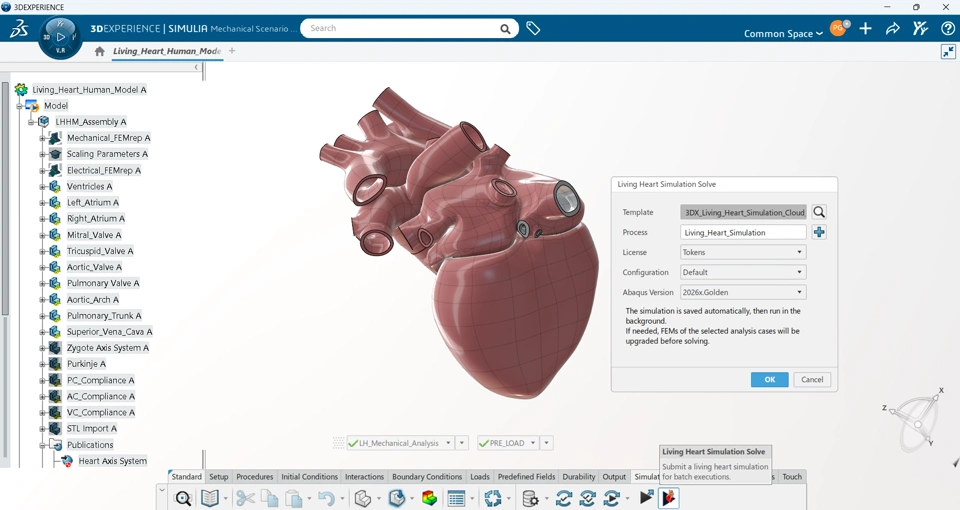Click the undo arrow icon

click(326, 498)
